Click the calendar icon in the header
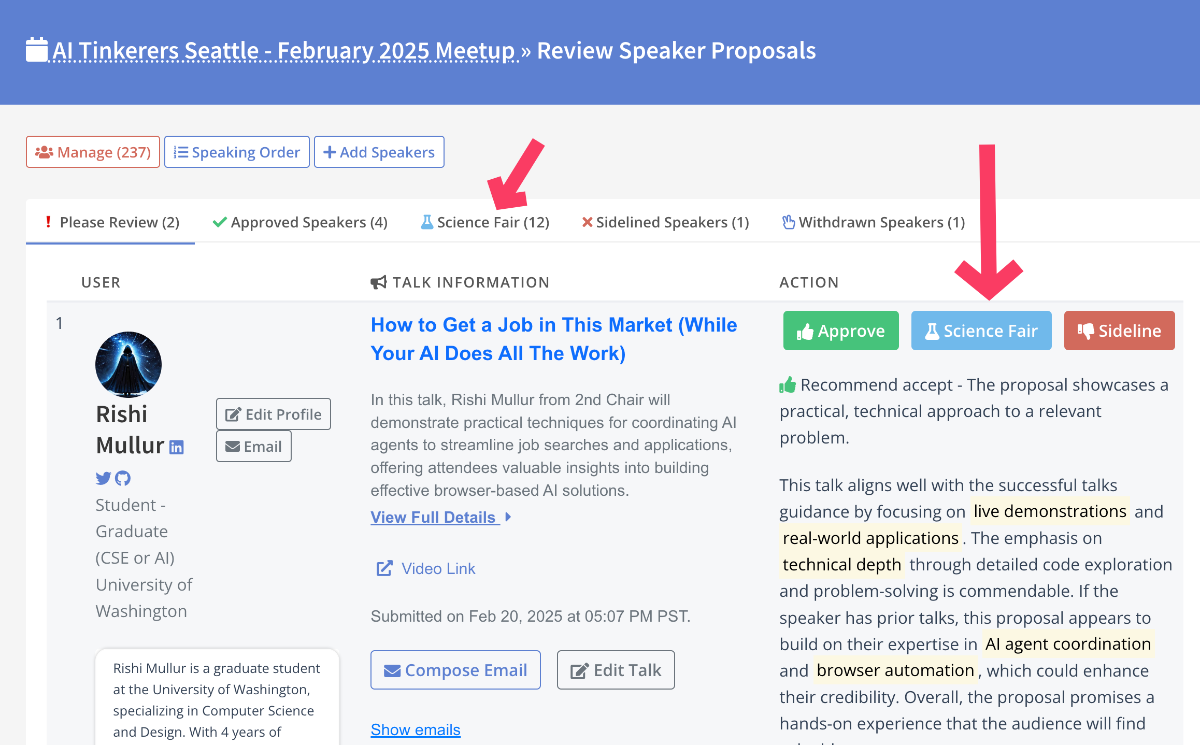1200x745 pixels. (37, 50)
